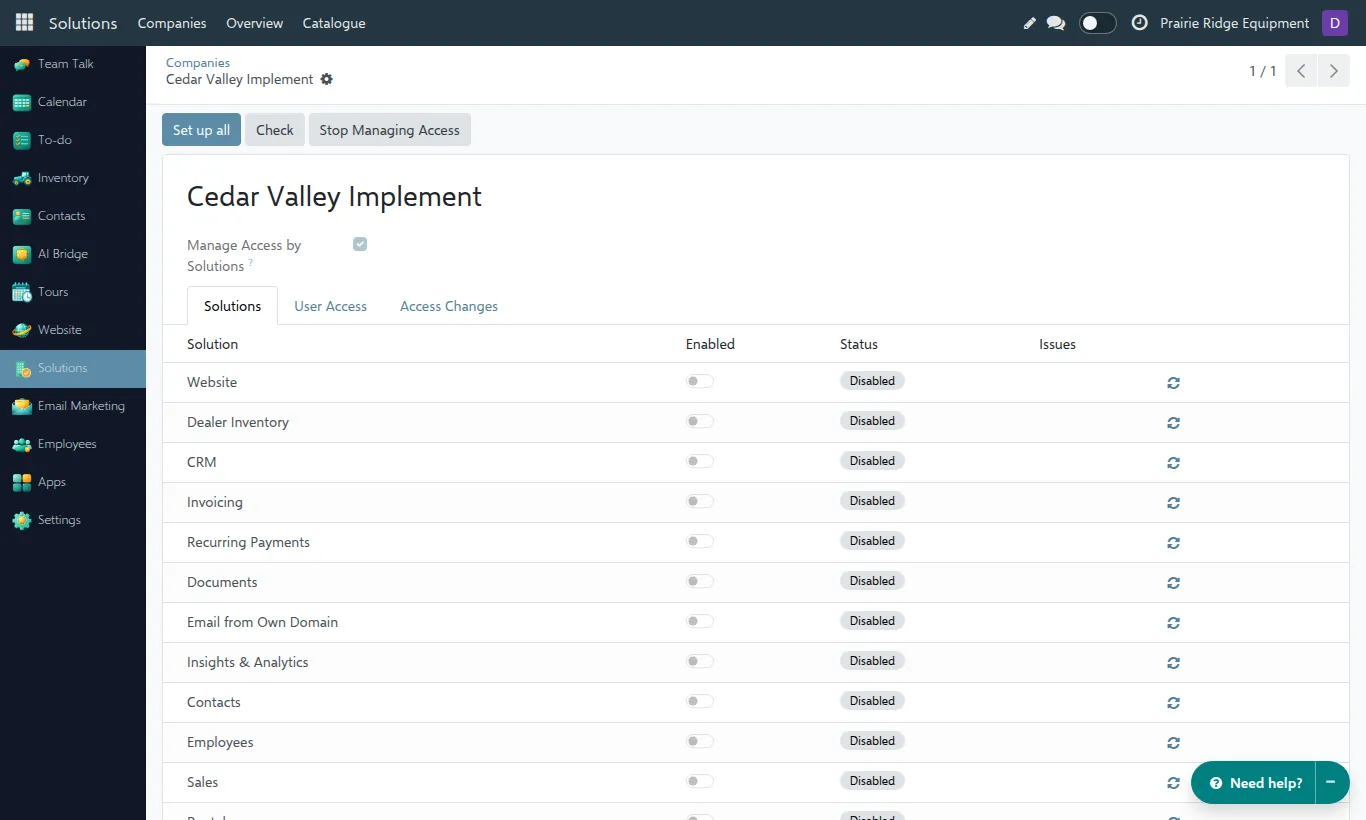Open the Catalogue menu
The width and height of the screenshot is (1366, 820).
point(334,23)
